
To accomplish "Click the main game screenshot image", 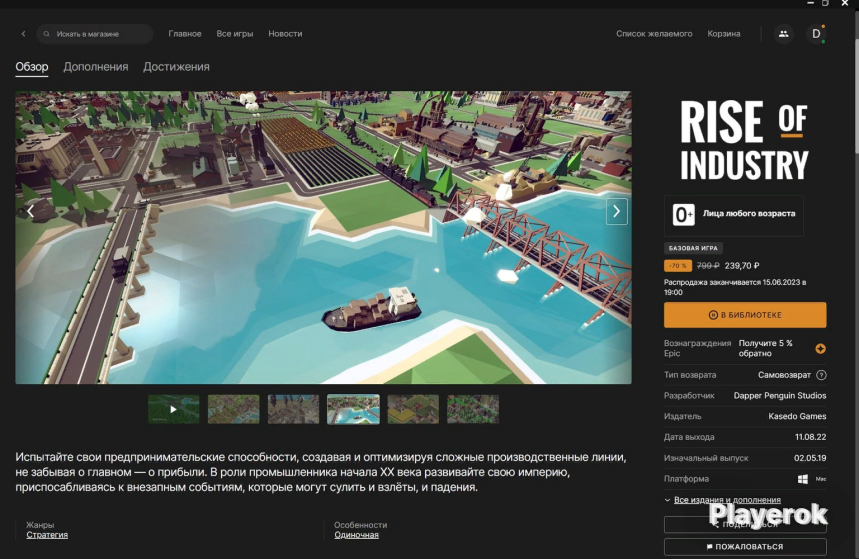I will coord(323,237).
